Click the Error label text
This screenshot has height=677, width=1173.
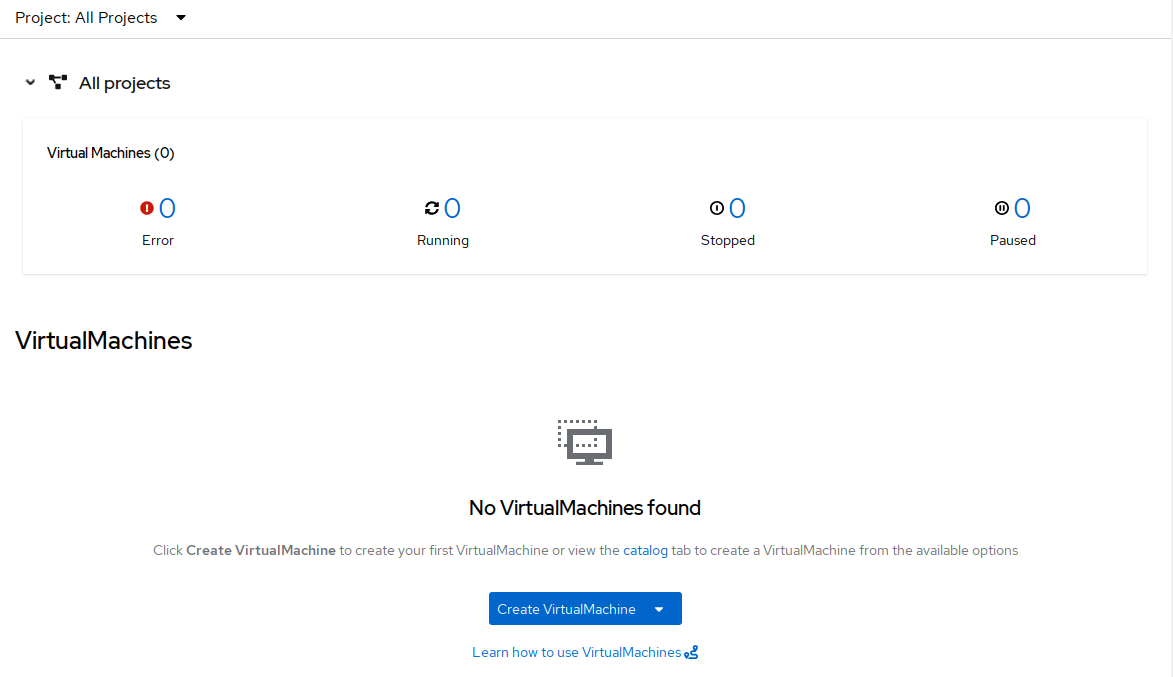pyautogui.click(x=158, y=240)
